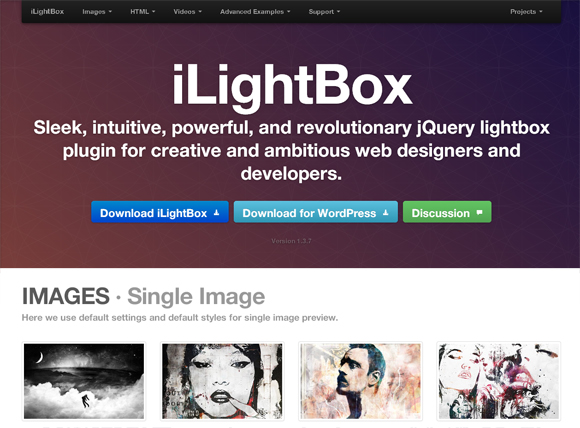Open the colorful kissing faces thumbnail

(499, 381)
